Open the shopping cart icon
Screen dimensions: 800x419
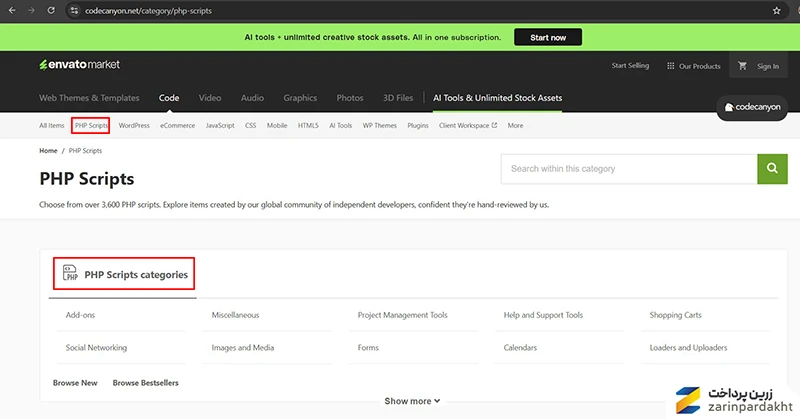click(x=742, y=66)
